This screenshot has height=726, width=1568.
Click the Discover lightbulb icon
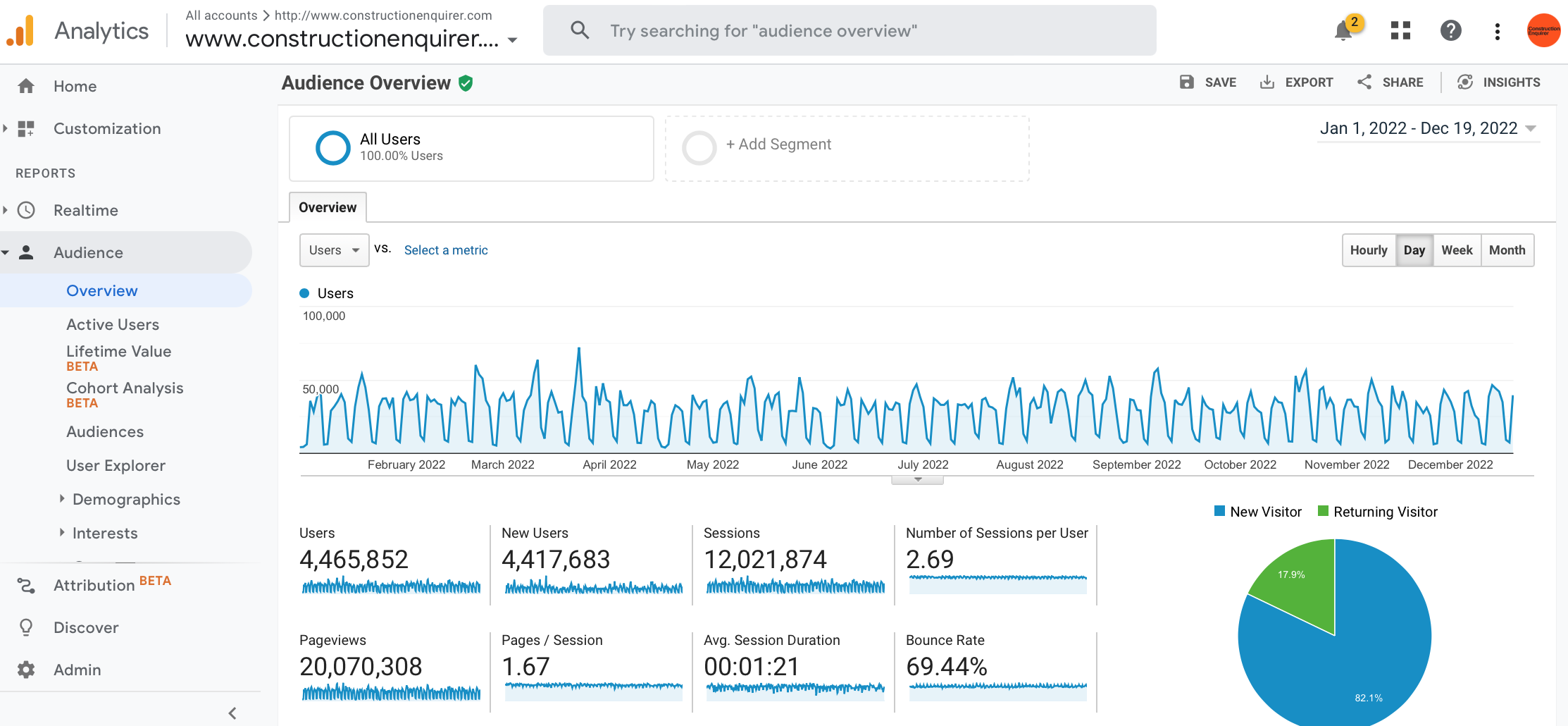26,627
